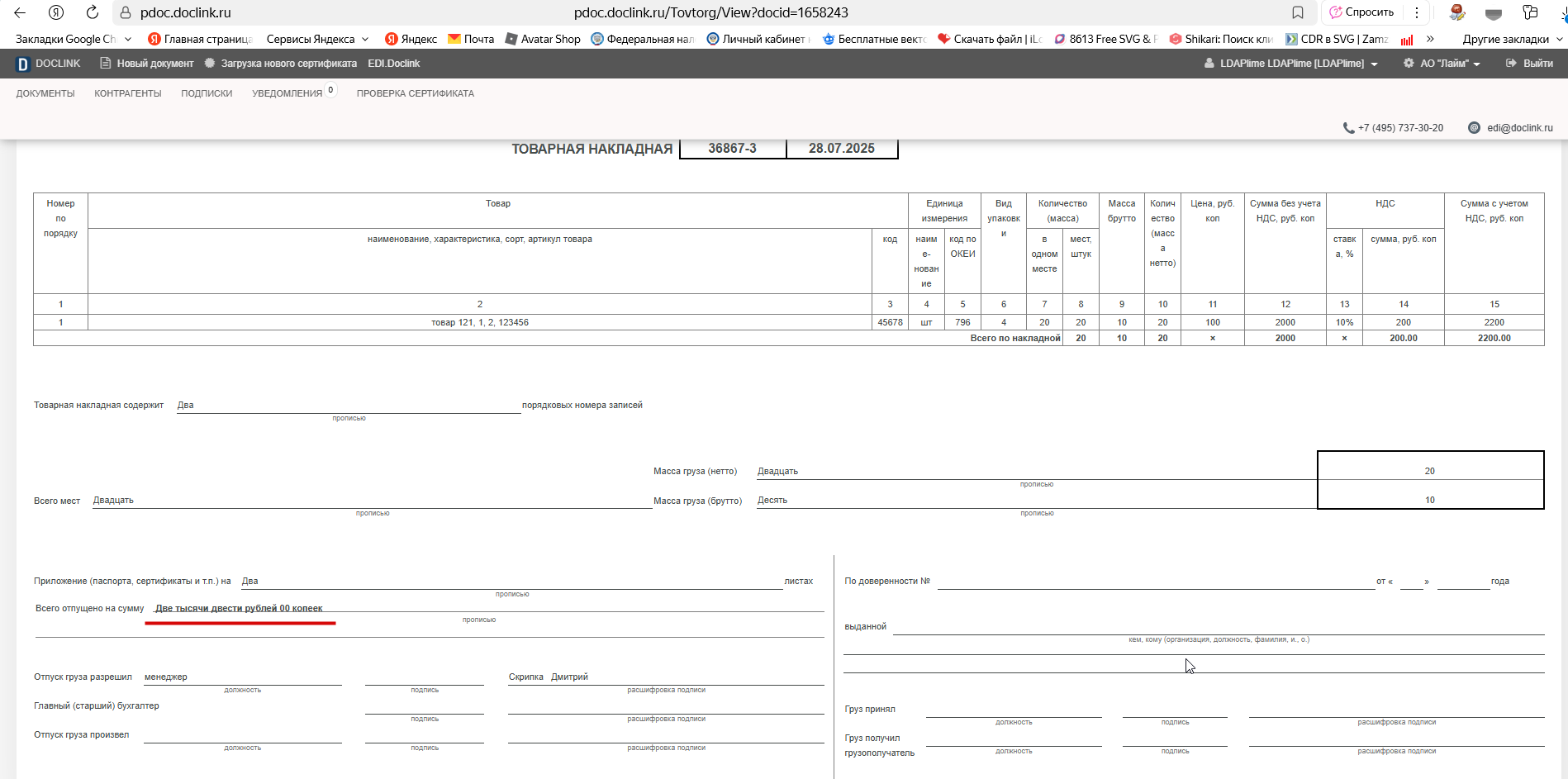The width and height of the screenshot is (1568, 779).
Task: Open the Avatar Shop bookmark
Action: tap(543, 39)
